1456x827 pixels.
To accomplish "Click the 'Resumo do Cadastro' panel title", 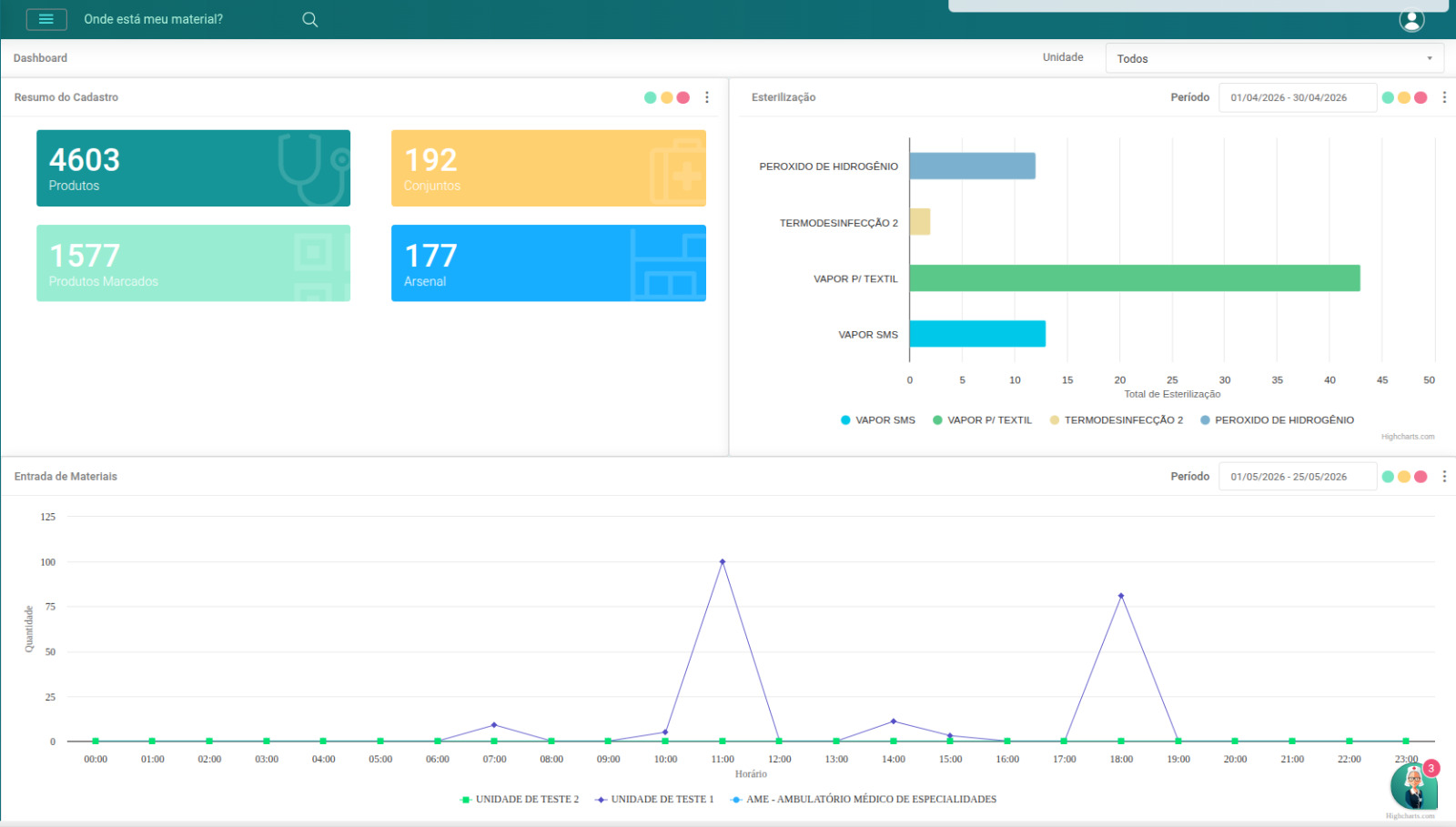I will click(66, 97).
